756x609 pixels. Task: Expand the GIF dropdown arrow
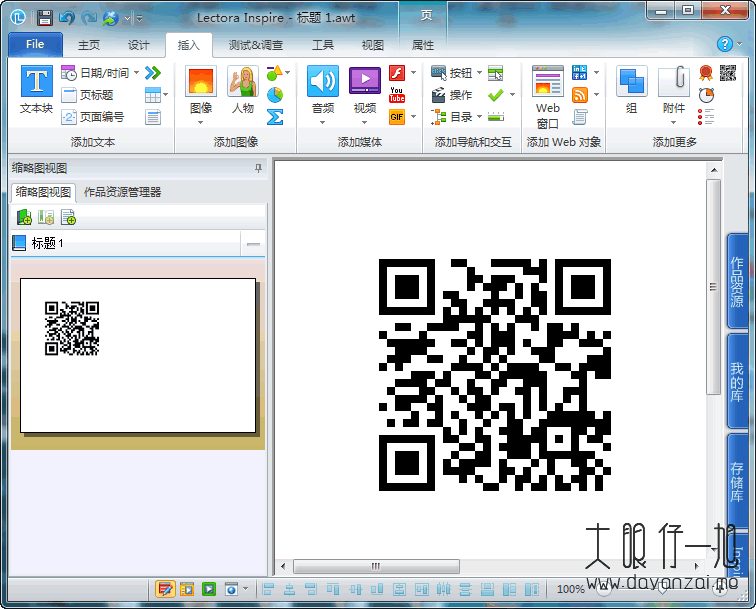point(414,117)
